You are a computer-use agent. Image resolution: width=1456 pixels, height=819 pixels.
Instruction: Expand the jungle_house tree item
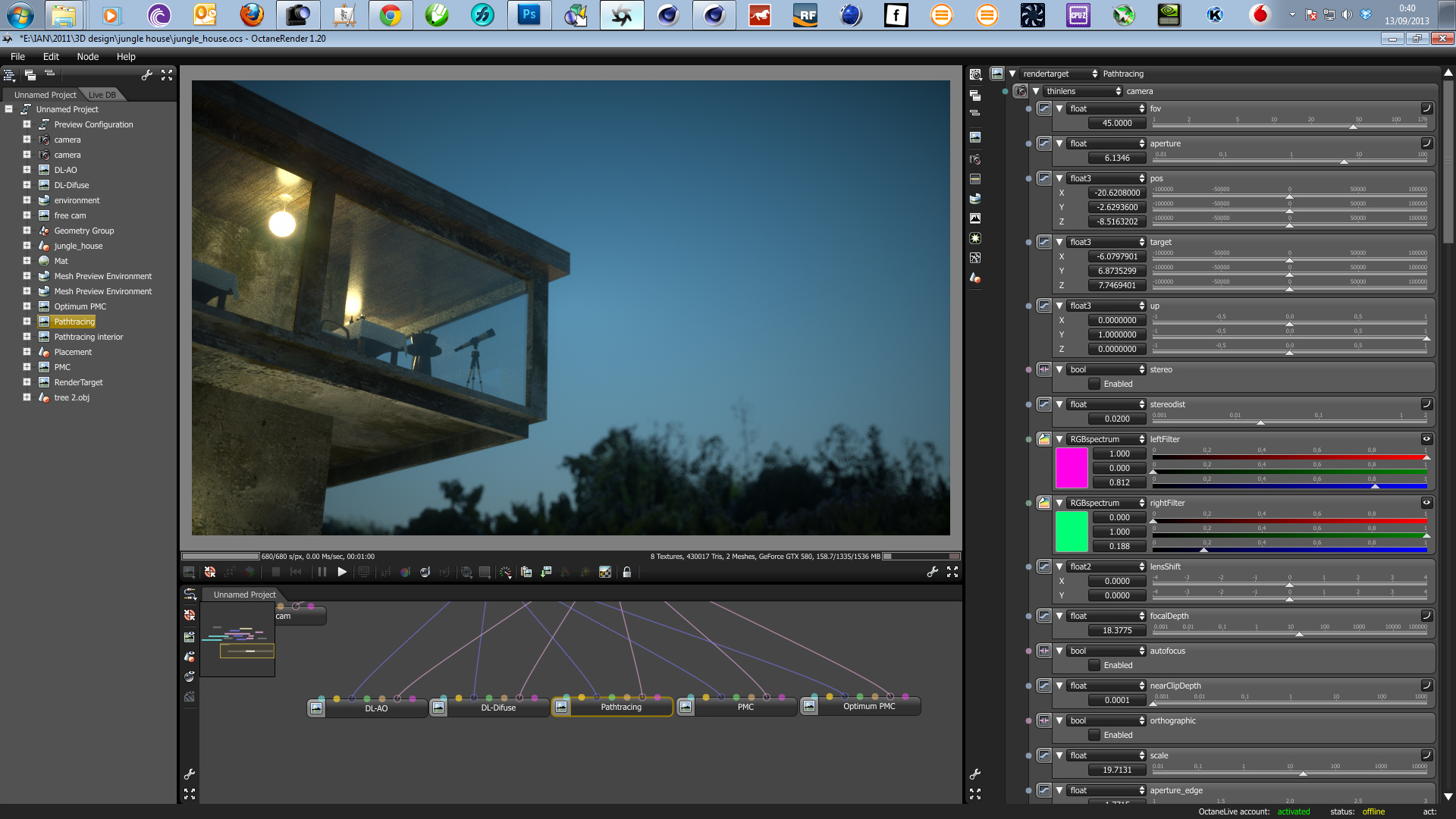coord(27,246)
